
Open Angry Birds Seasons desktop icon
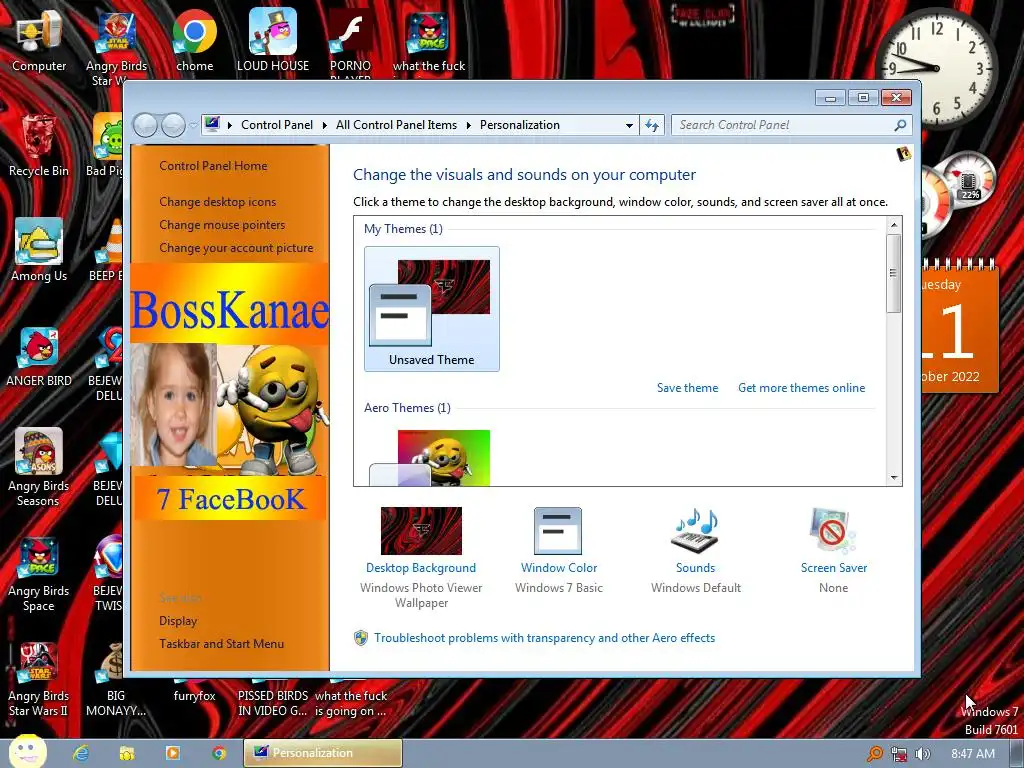pos(39,468)
